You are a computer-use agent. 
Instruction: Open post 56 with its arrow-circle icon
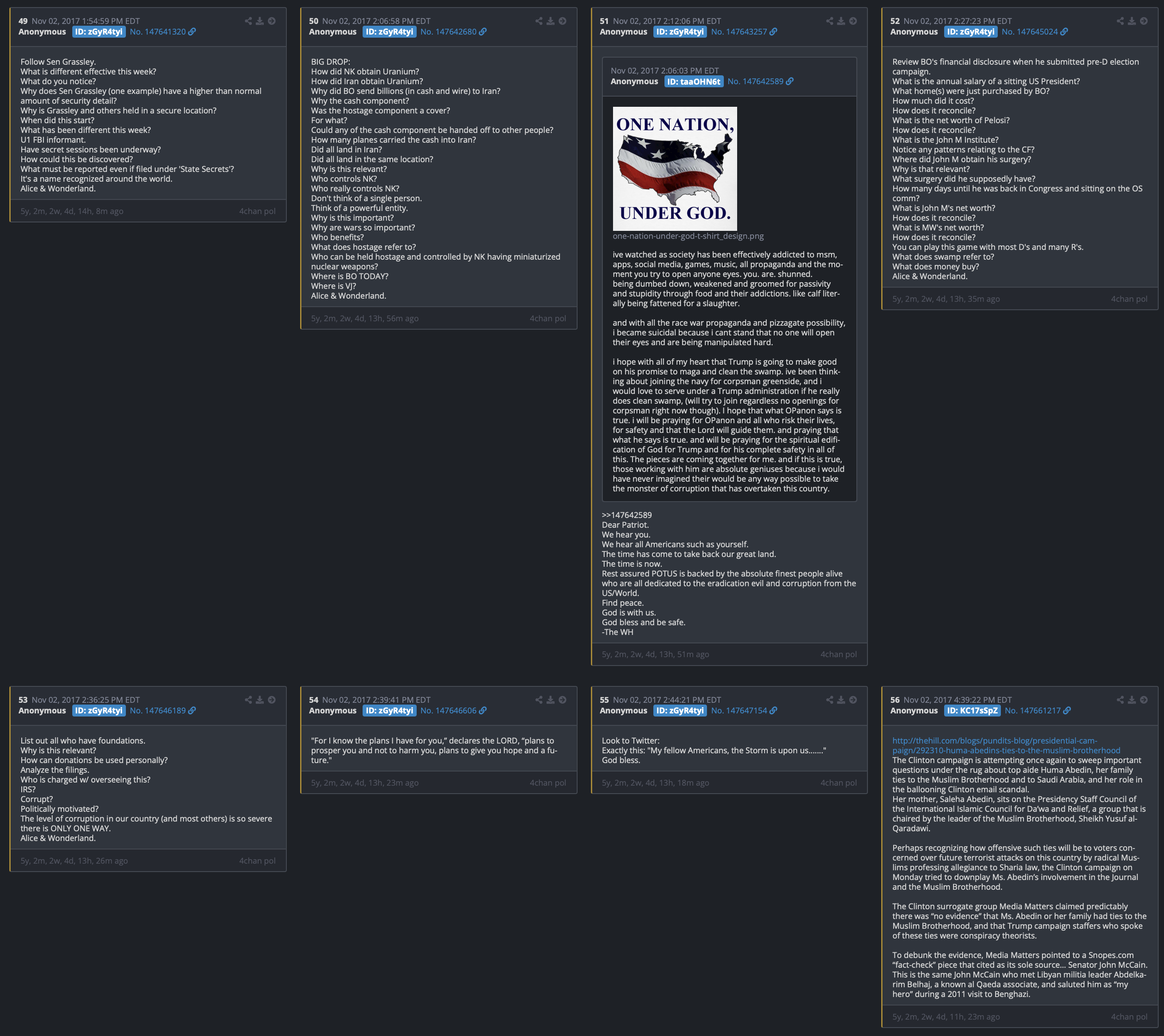(x=1144, y=700)
